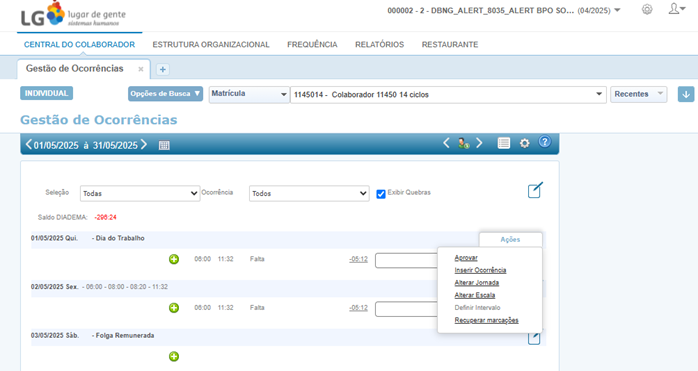
Task: Click Definir Intervalo menu entry
Action: point(477,308)
